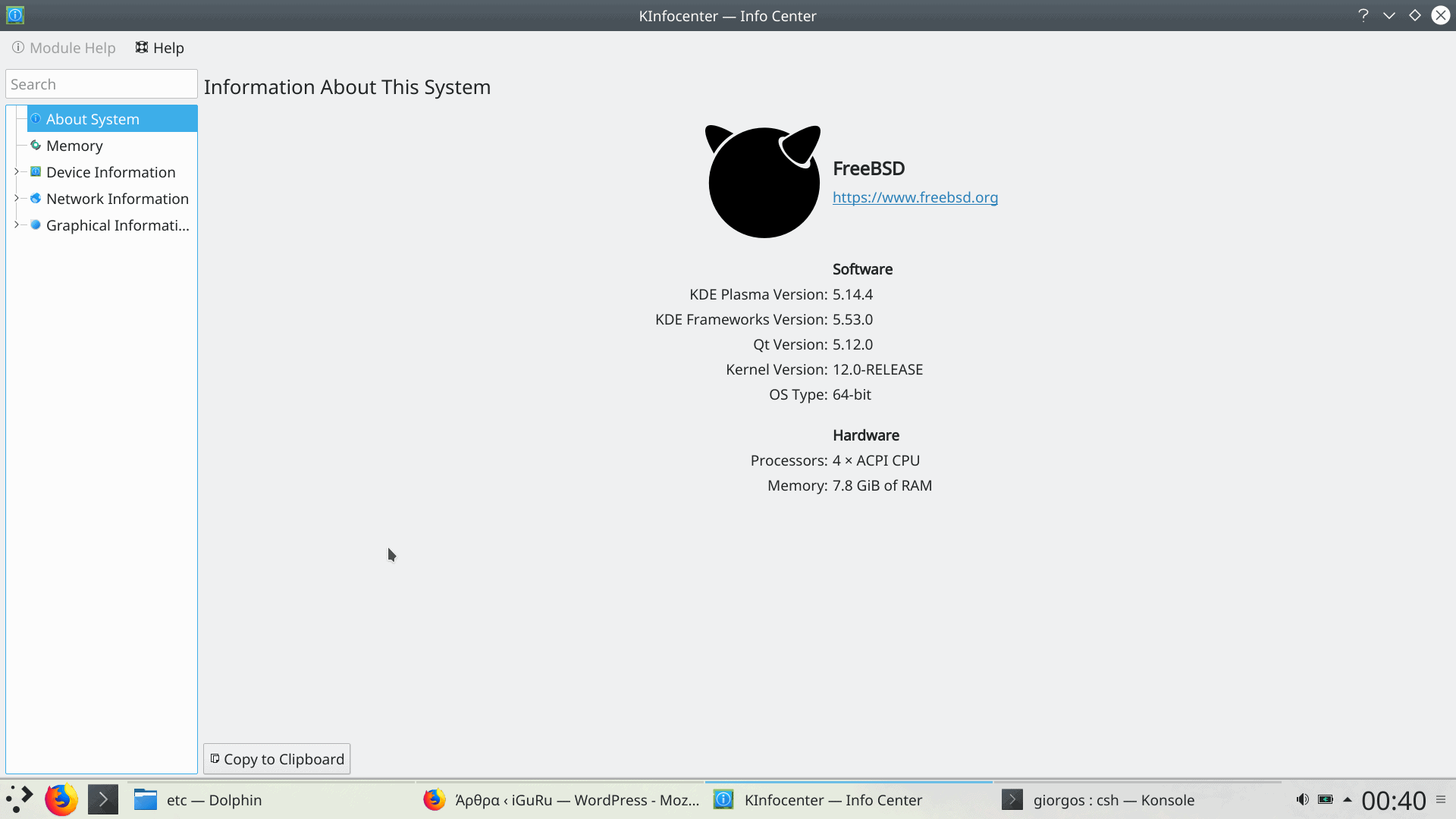1456x819 pixels.
Task: Expand the Network Information tree node
Action: pos(16,199)
